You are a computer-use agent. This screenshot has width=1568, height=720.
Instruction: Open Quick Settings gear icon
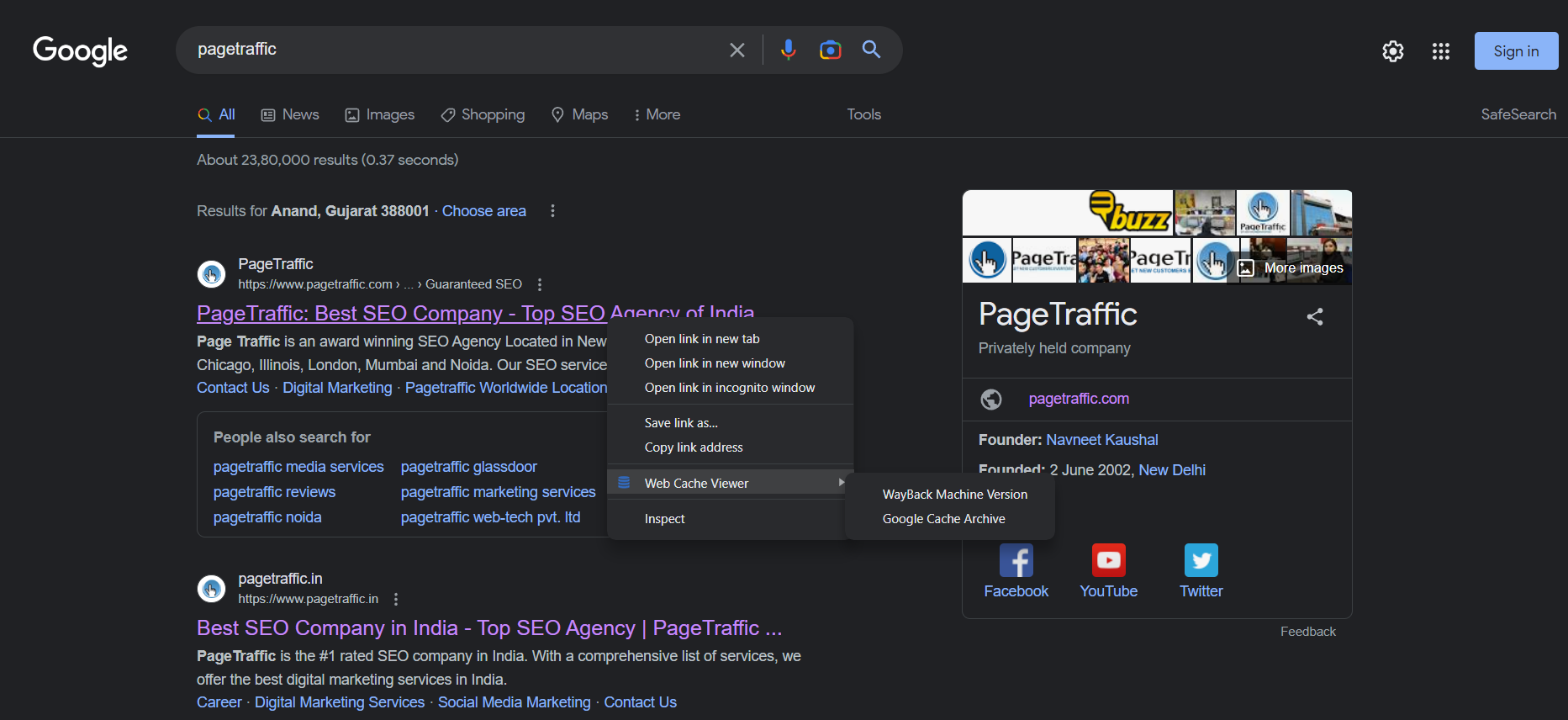1393,51
